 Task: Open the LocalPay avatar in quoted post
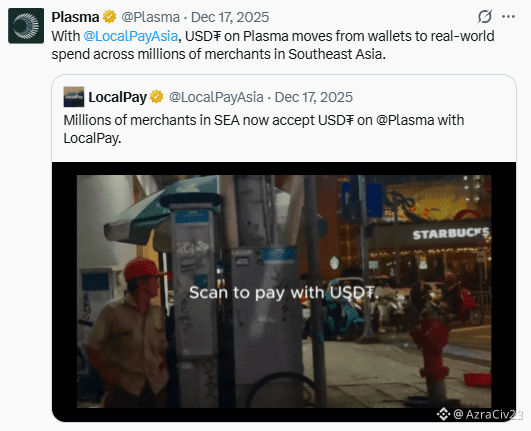click(x=74, y=97)
